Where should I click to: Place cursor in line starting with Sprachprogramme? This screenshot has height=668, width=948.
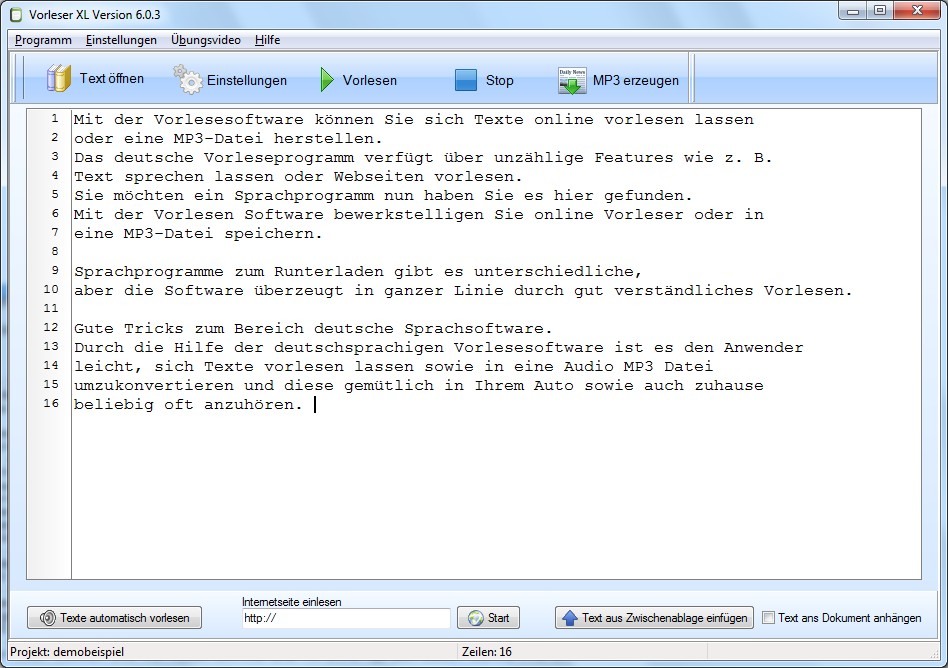(356, 271)
